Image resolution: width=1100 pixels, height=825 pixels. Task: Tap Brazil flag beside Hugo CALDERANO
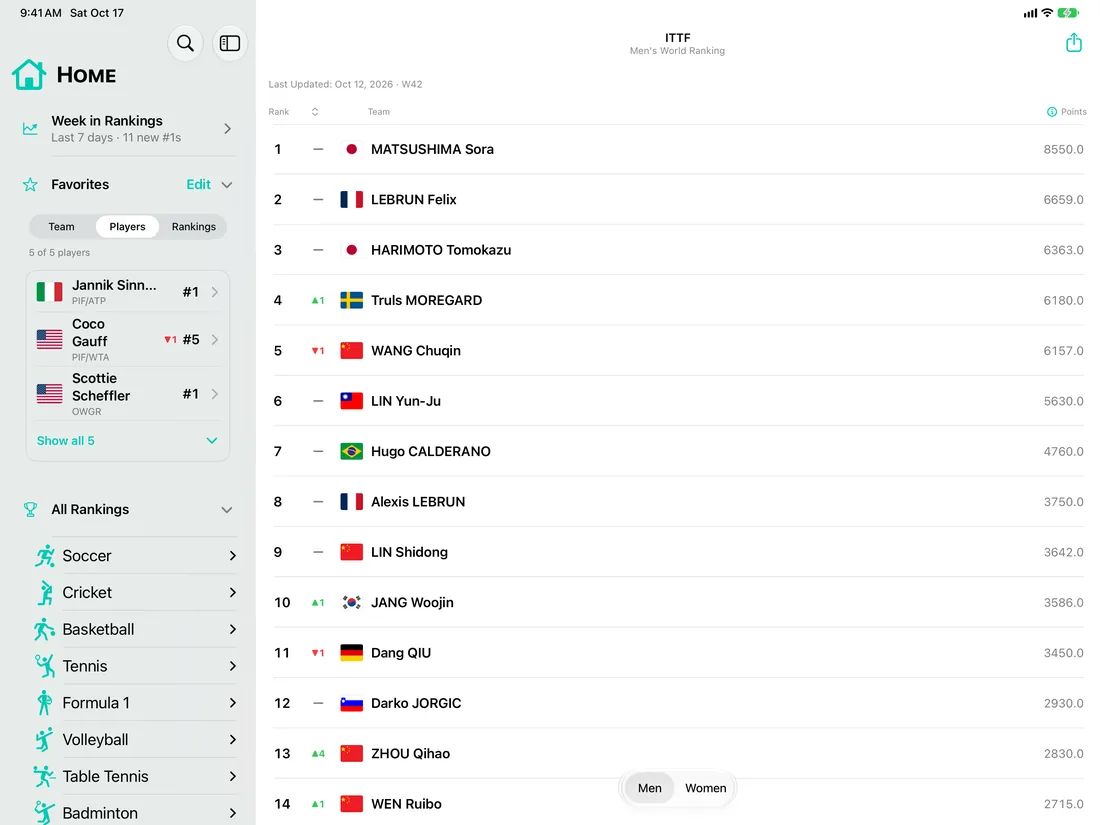pyautogui.click(x=351, y=451)
